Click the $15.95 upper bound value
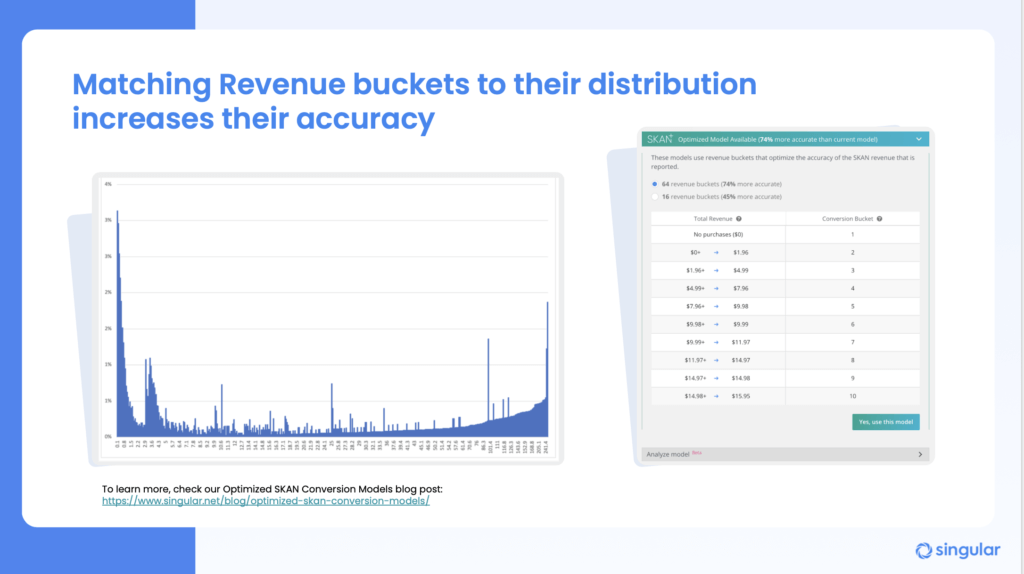The width and height of the screenshot is (1024, 574). (x=741, y=396)
